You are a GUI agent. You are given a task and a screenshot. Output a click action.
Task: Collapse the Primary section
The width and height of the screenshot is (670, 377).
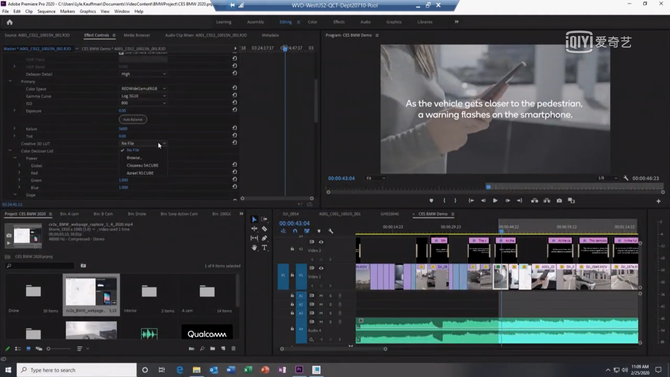(x=10, y=81)
